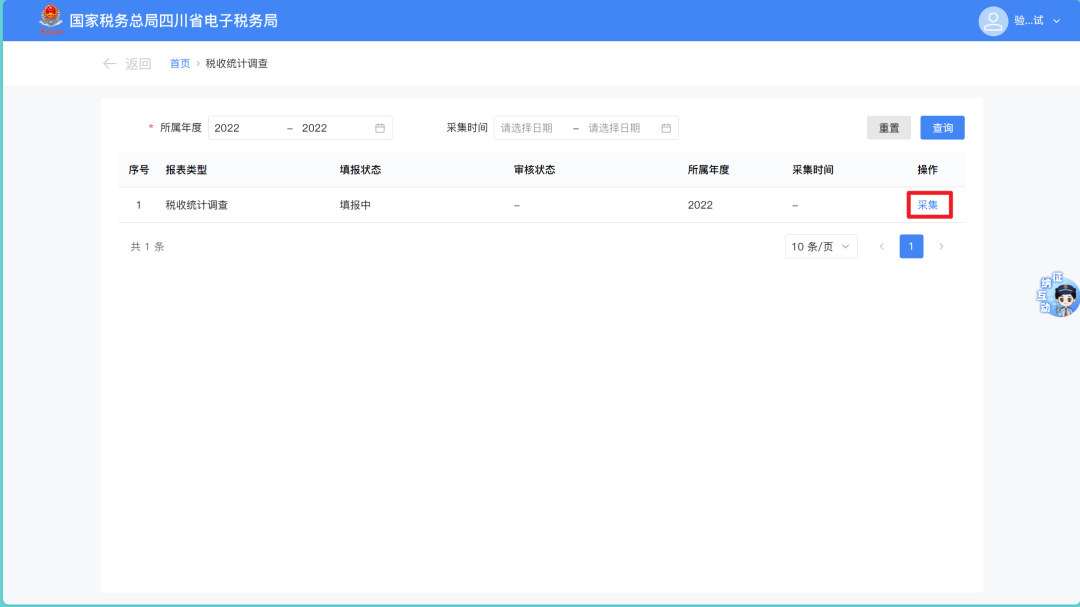
Task: Go back via 返回 link
Action: [138, 63]
